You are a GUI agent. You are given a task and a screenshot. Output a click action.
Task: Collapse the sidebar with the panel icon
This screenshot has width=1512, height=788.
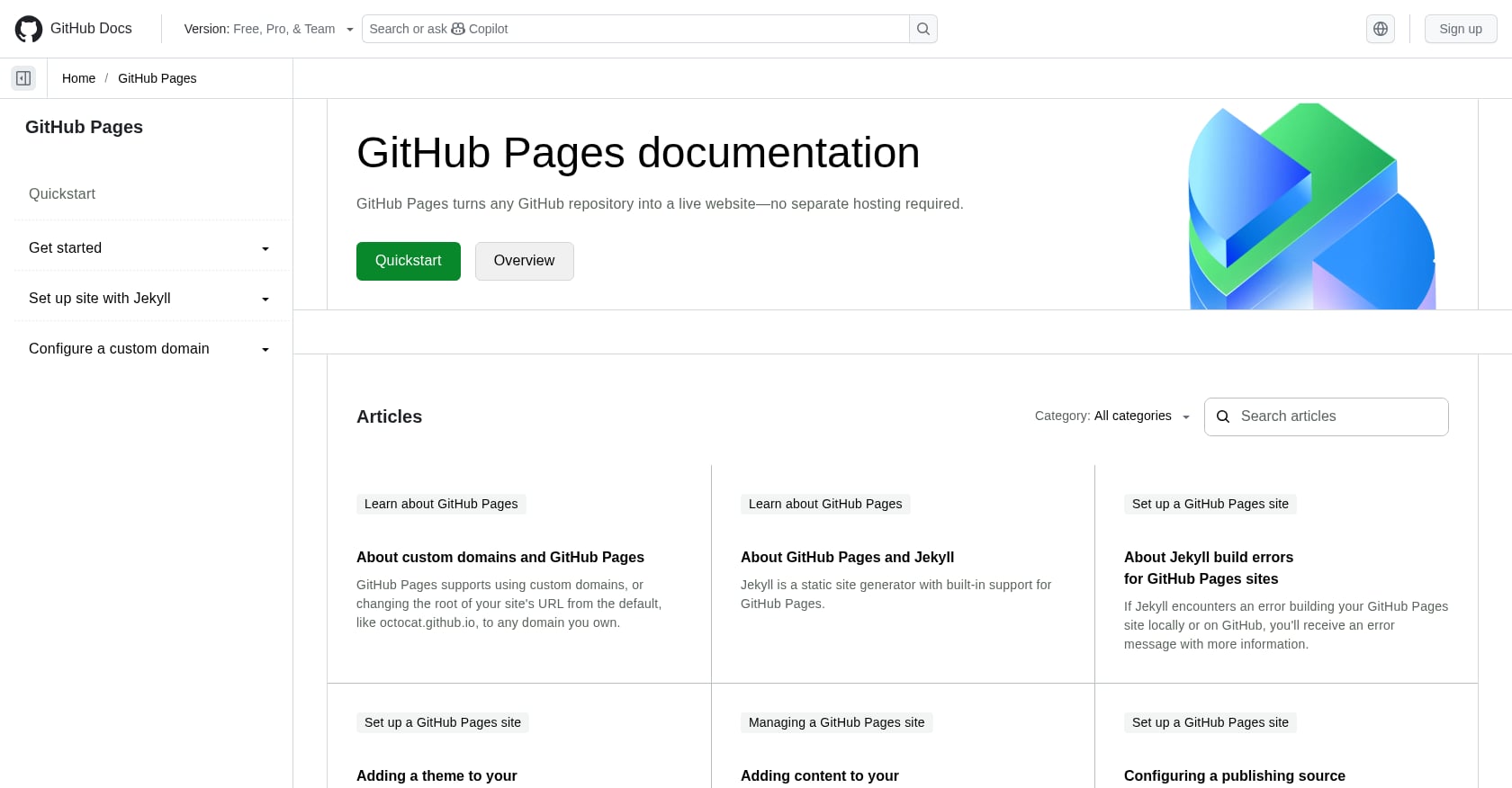click(23, 78)
